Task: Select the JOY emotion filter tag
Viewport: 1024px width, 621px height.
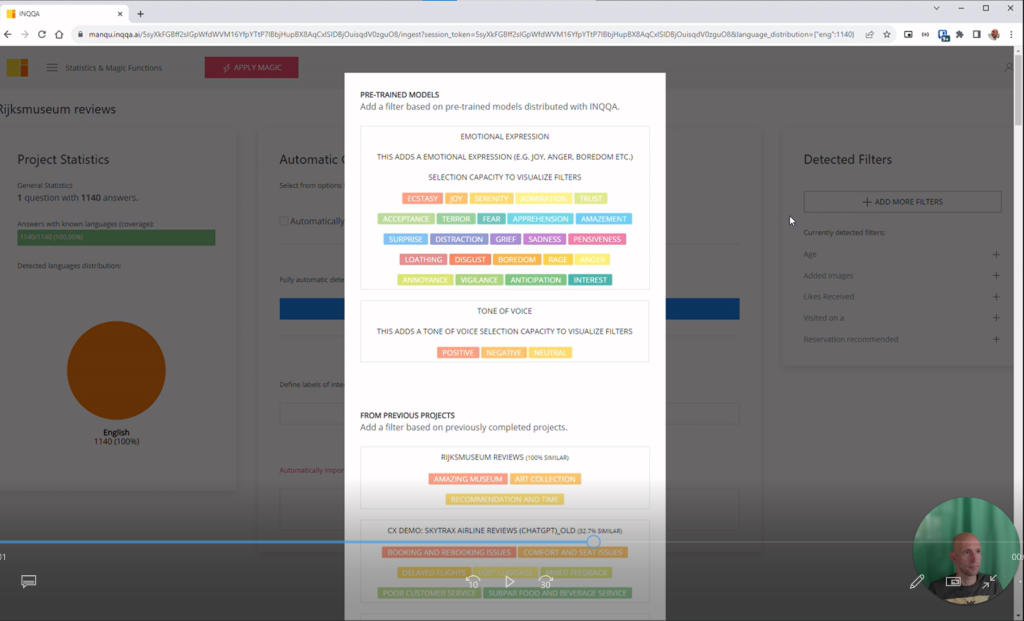Action: pyautogui.click(x=456, y=199)
